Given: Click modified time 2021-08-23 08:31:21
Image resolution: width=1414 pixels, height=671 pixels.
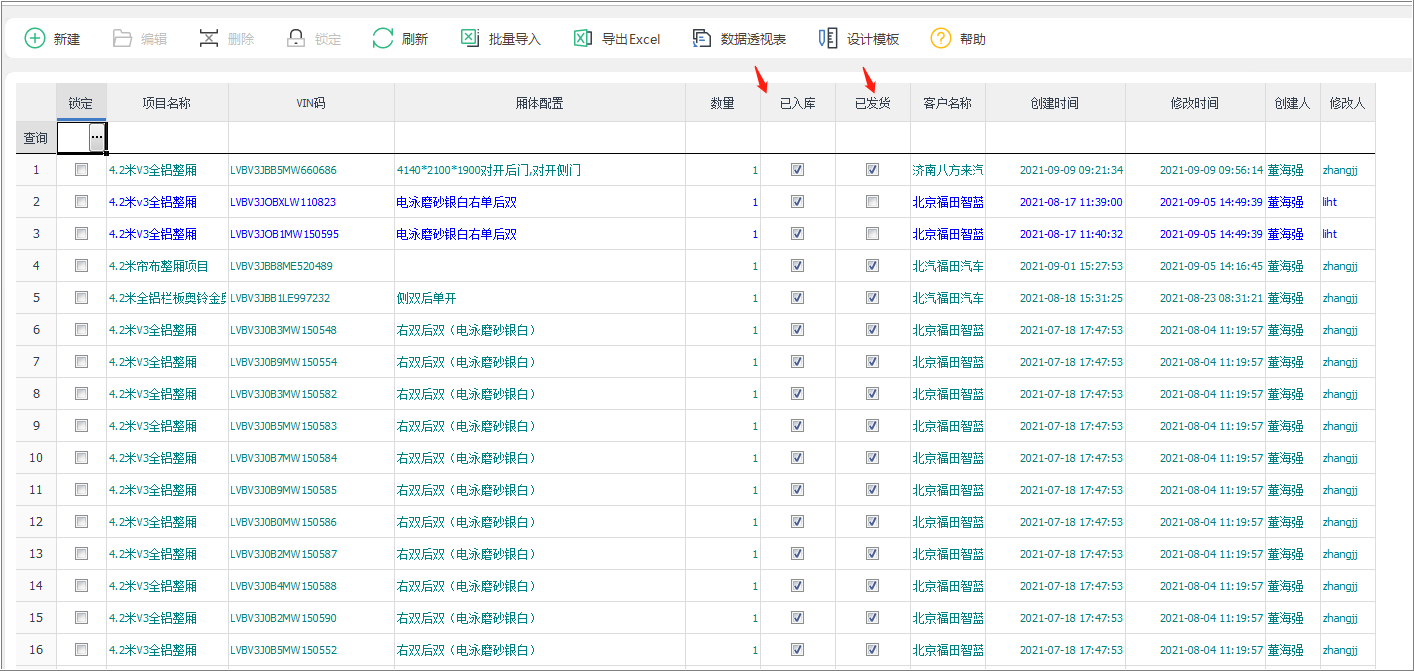Looking at the screenshot, I should pos(1211,298).
